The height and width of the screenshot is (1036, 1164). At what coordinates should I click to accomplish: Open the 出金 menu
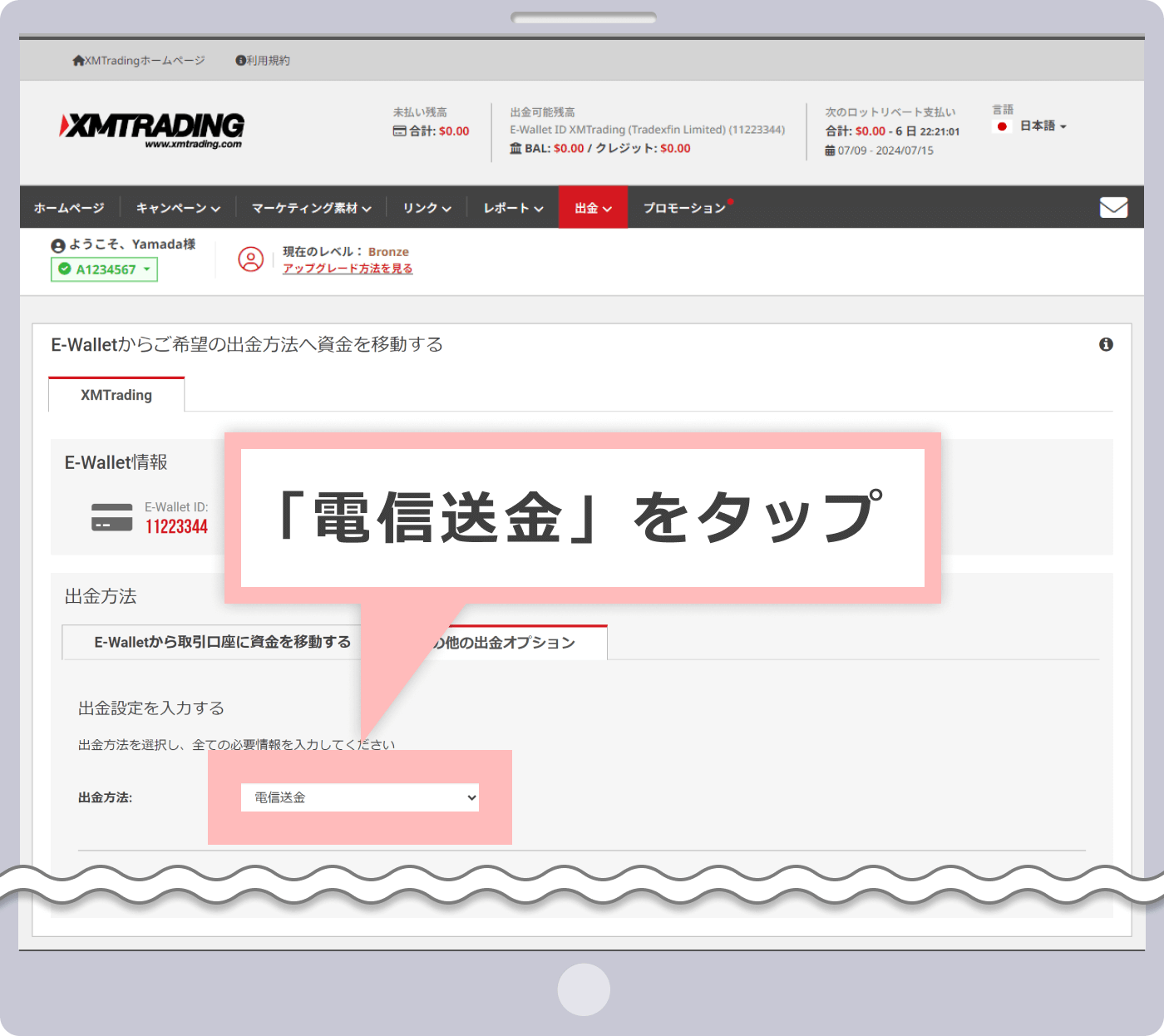(x=593, y=208)
